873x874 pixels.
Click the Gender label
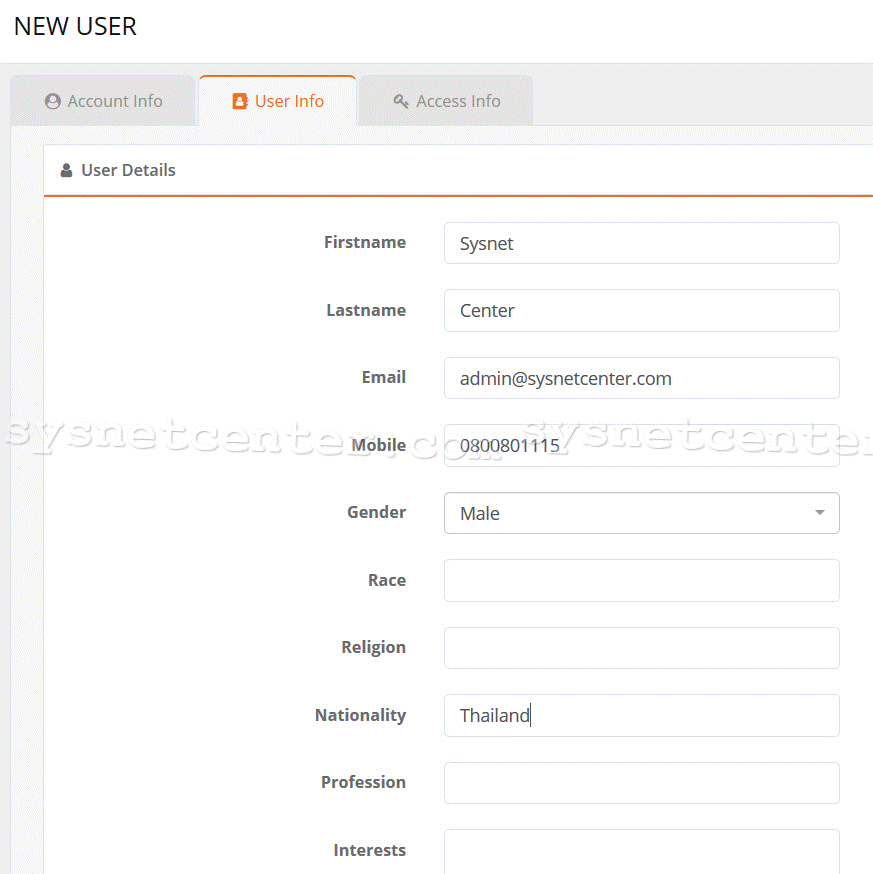[376, 512]
